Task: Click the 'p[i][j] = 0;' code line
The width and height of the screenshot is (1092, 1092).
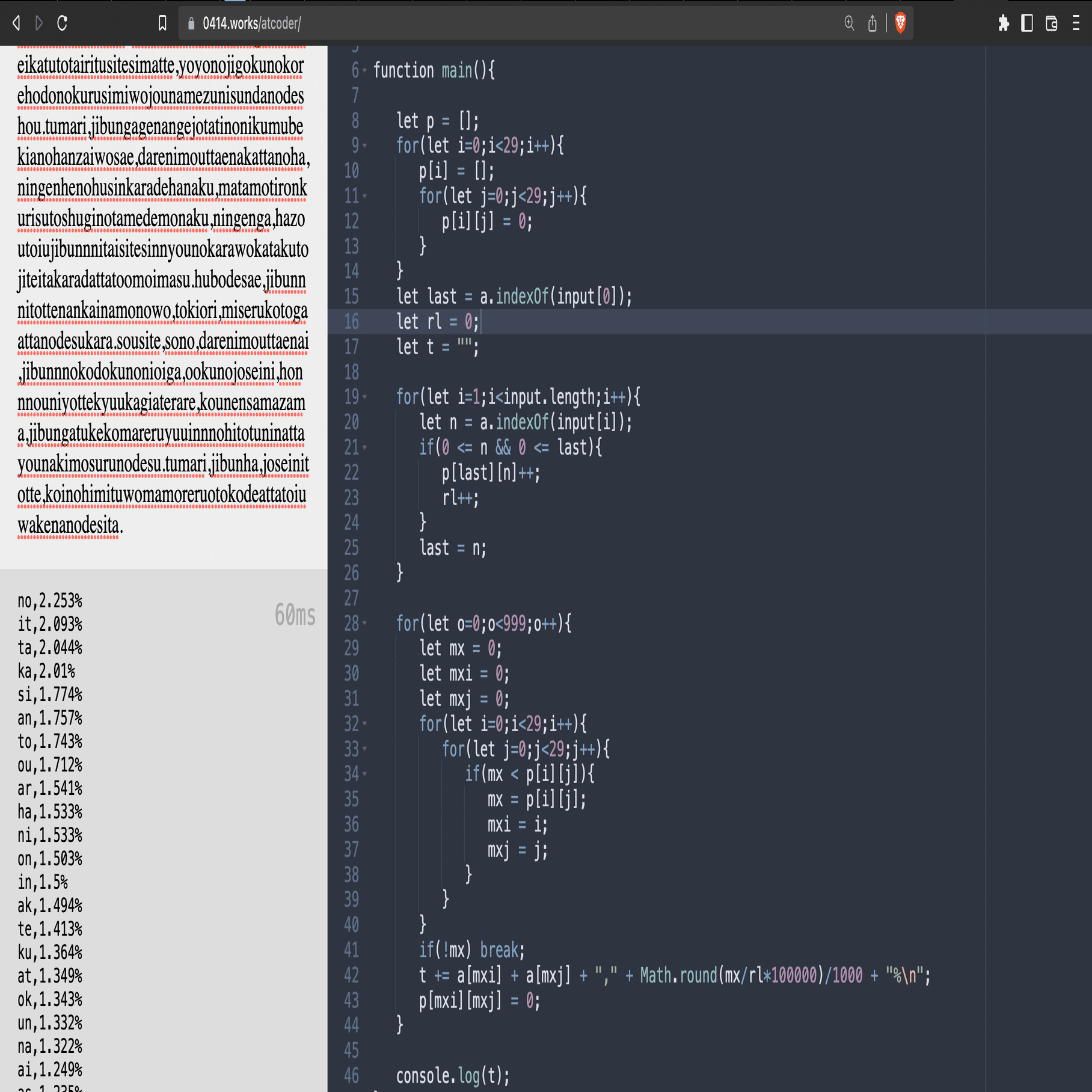Action: pos(487,221)
